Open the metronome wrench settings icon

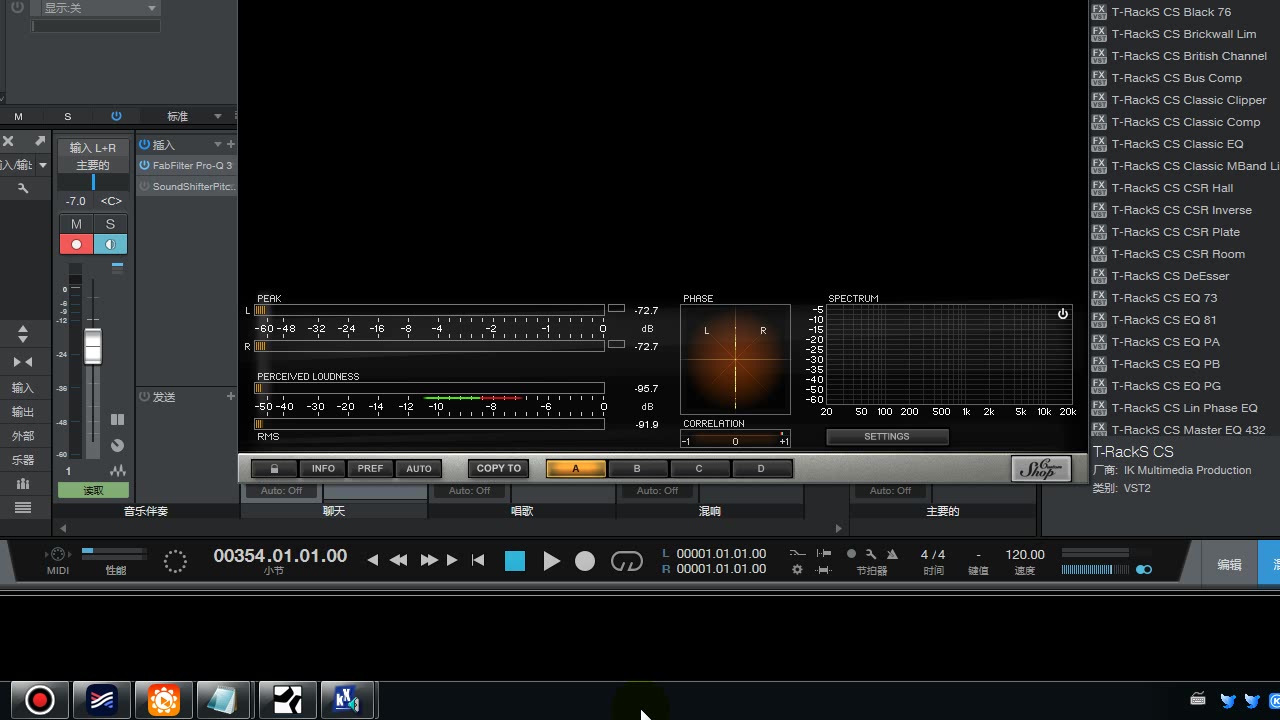pyautogui.click(x=871, y=554)
